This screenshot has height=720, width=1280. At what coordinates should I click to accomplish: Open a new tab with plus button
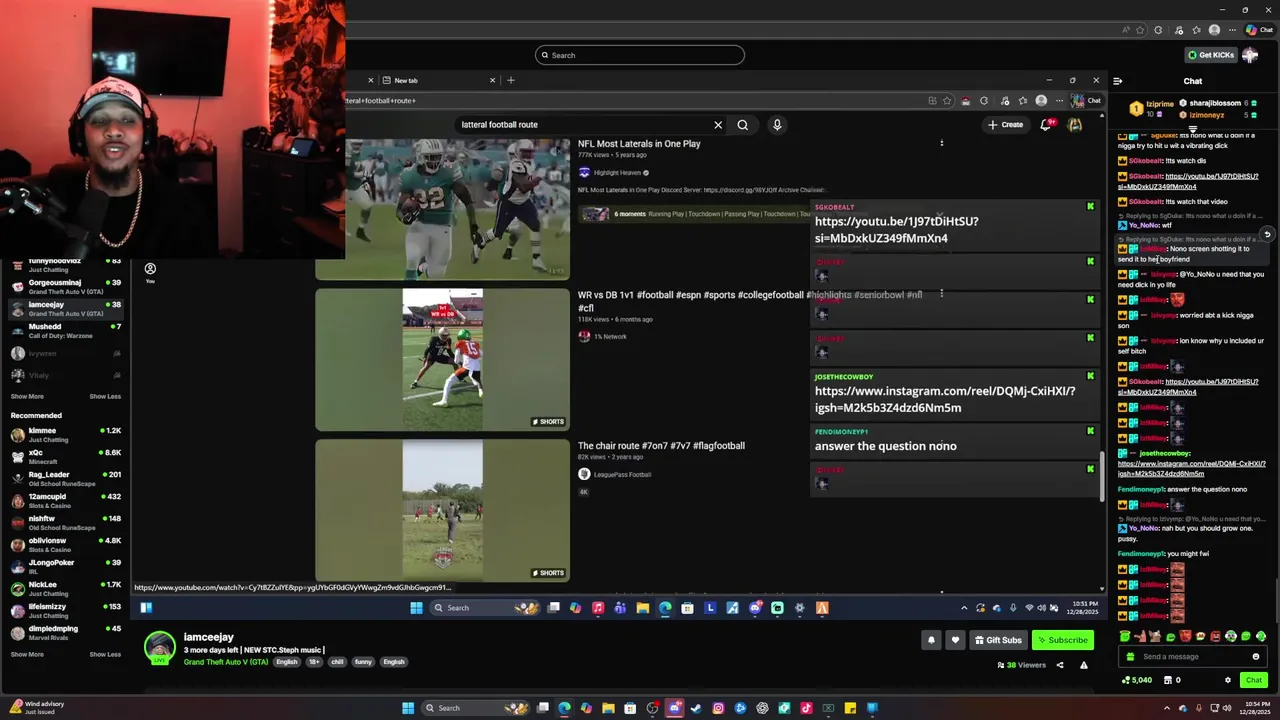[511, 80]
